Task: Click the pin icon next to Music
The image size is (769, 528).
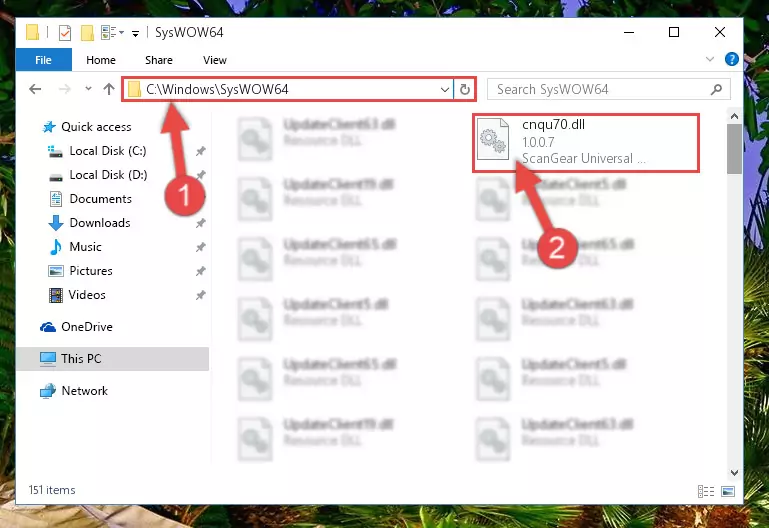Action: (201, 248)
